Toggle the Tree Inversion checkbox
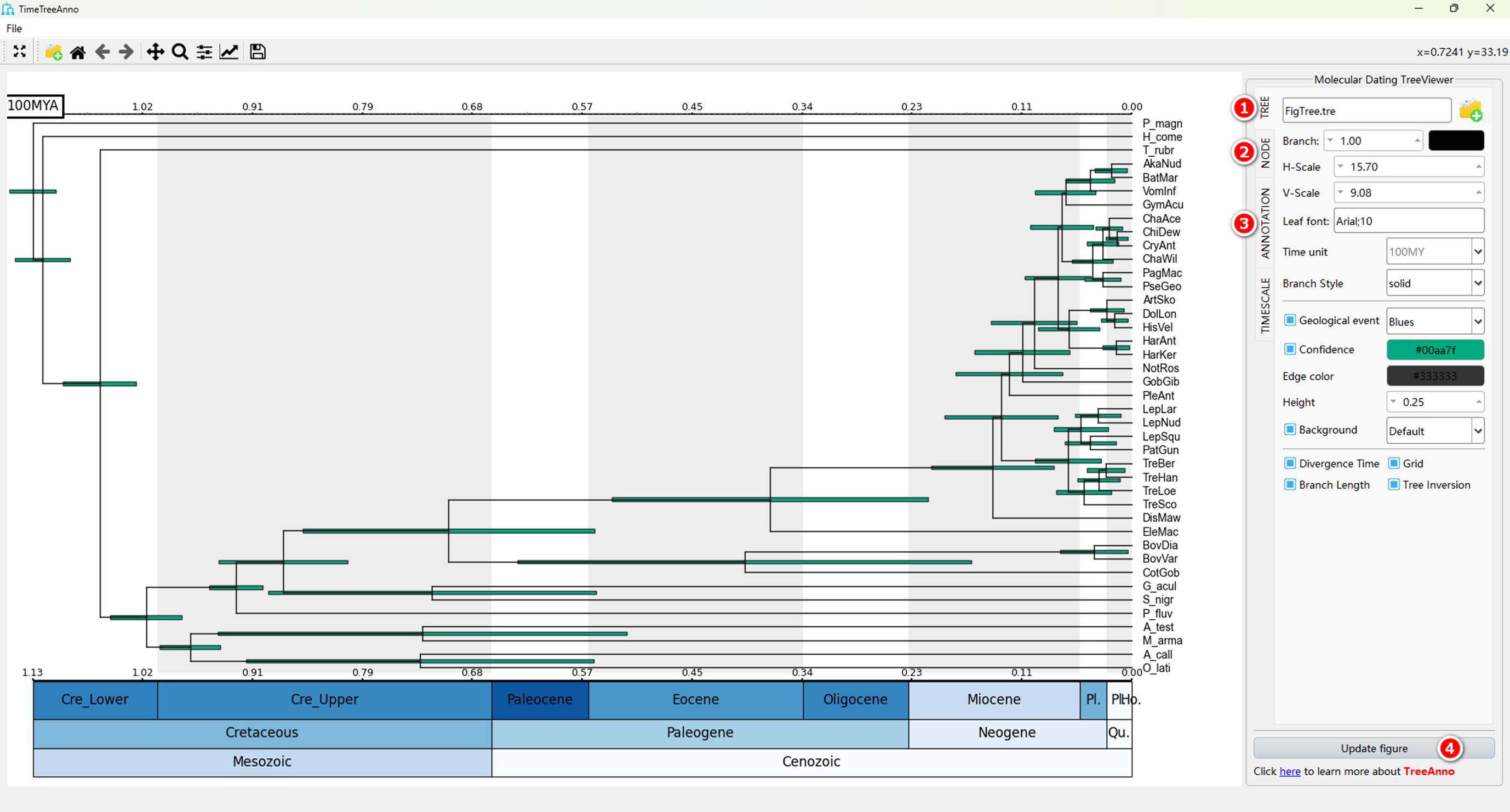The image size is (1510, 812). pos(1394,484)
